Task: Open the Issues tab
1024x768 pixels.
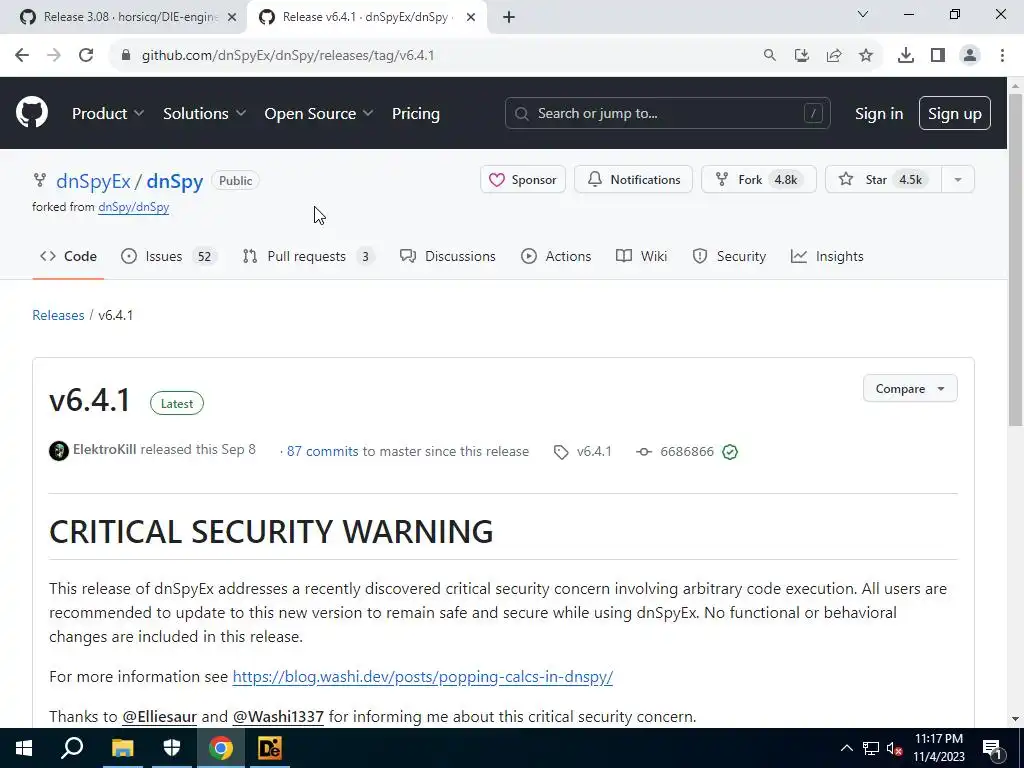Action: 168,256
